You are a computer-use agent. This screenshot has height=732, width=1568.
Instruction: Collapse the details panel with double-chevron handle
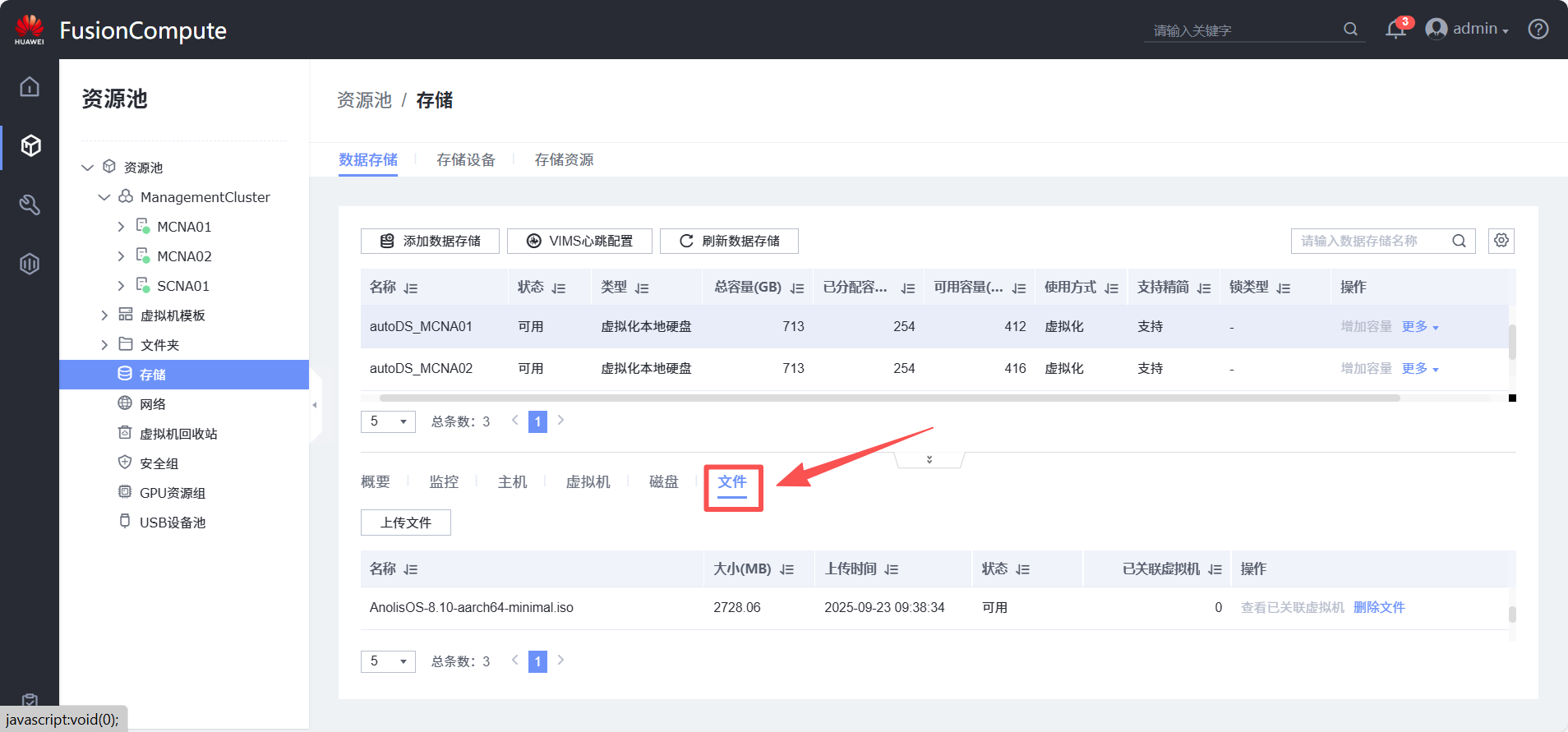point(929,459)
